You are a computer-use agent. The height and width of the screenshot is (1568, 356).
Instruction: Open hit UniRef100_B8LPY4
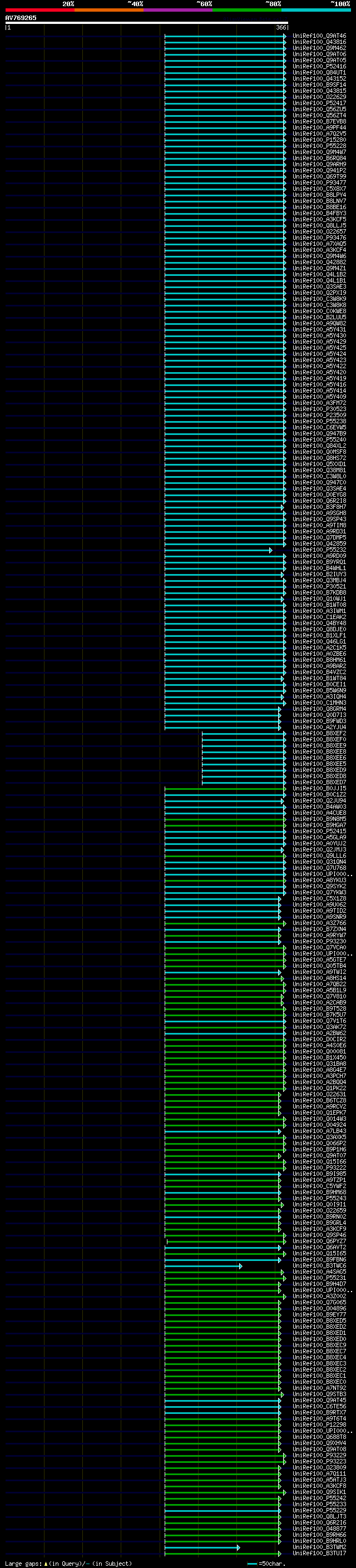319,195
